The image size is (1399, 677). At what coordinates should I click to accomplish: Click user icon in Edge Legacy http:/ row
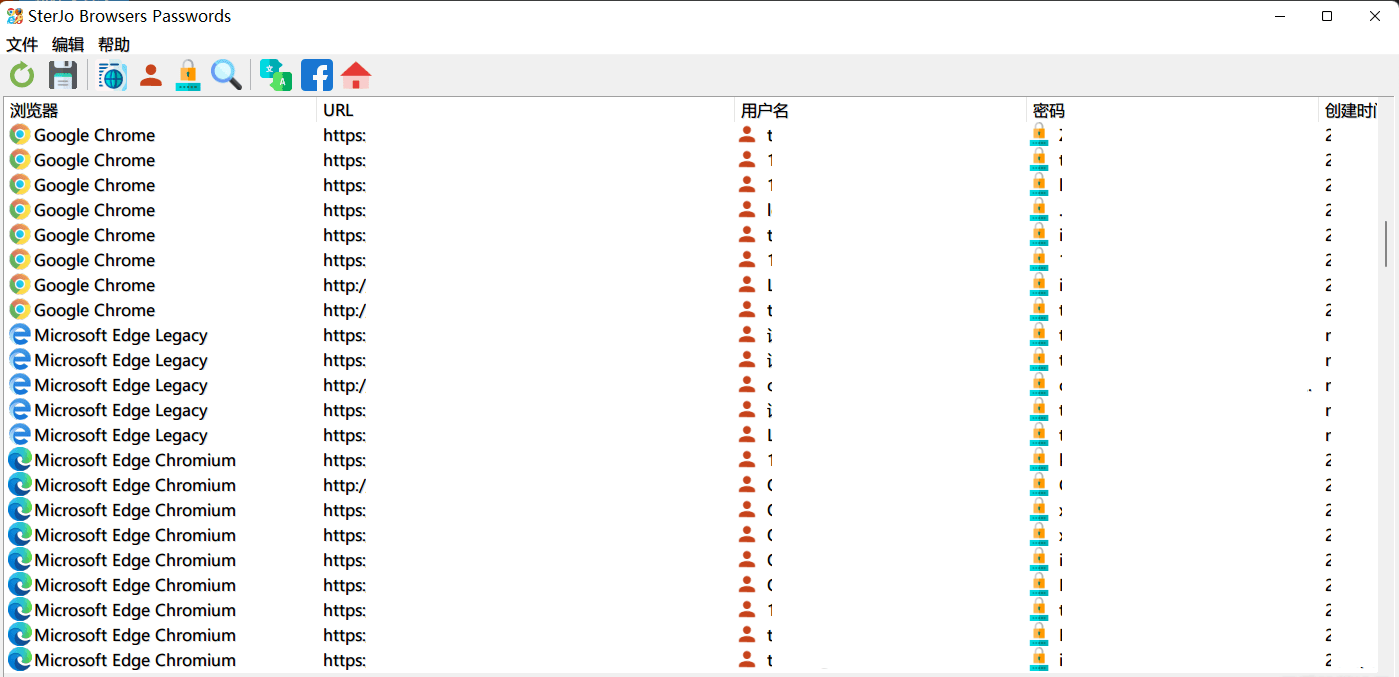coord(747,385)
